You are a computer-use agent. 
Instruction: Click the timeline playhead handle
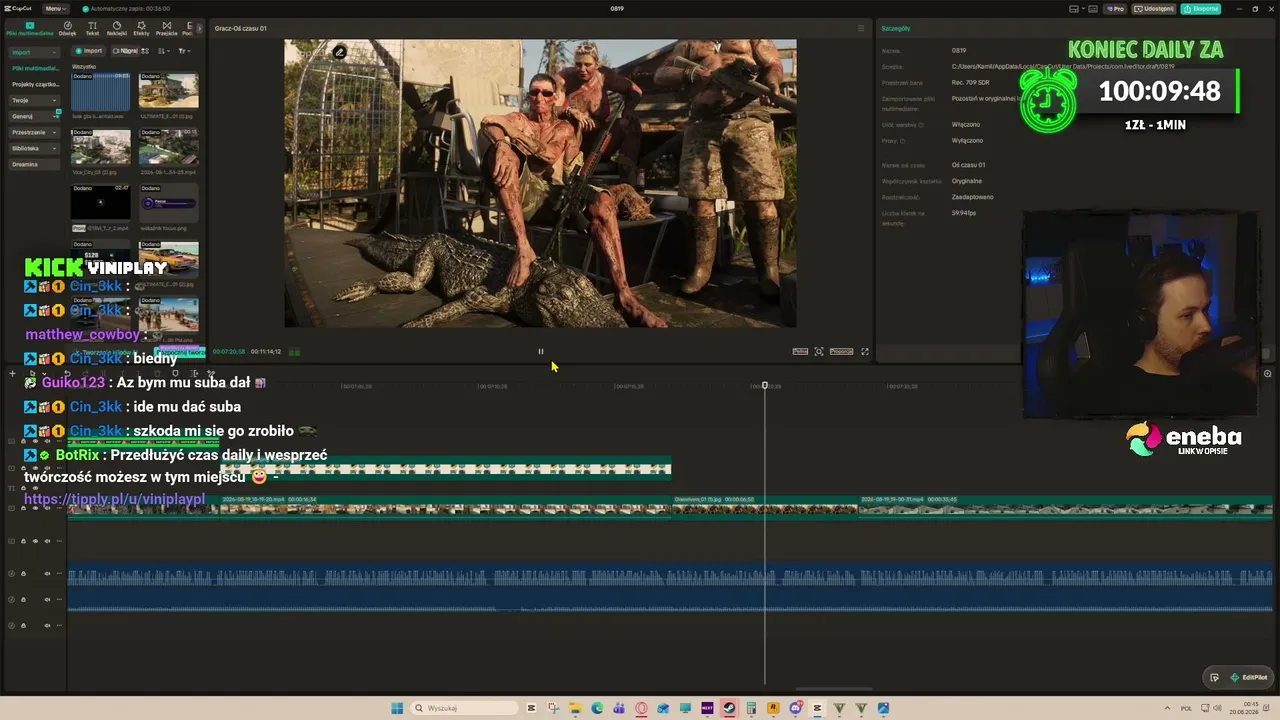(x=765, y=385)
